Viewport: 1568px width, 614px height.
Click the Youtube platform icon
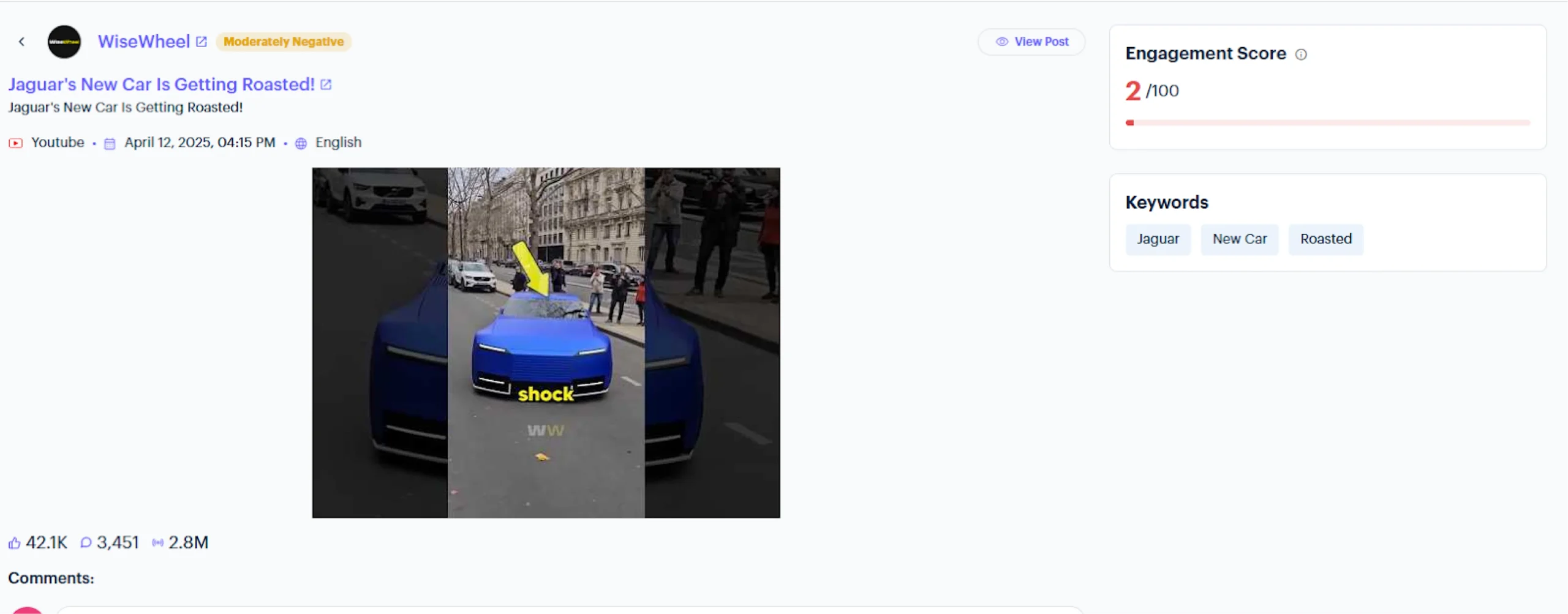(x=15, y=143)
